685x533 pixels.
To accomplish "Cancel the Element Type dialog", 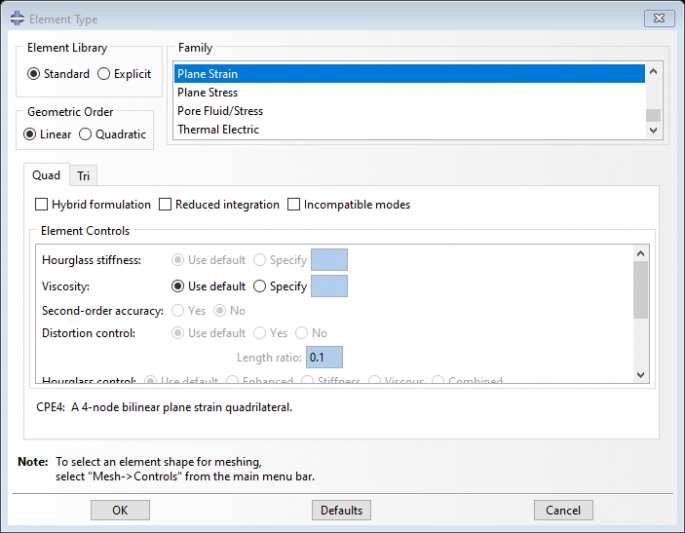I will (563, 510).
